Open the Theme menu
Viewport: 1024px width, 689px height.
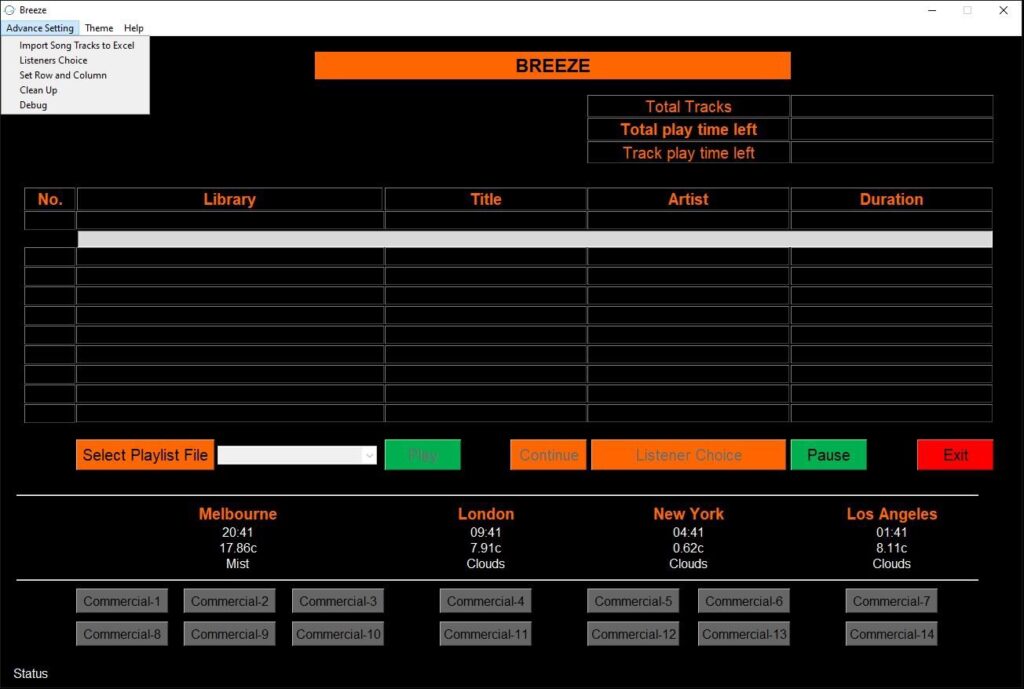[x=99, y=28]
